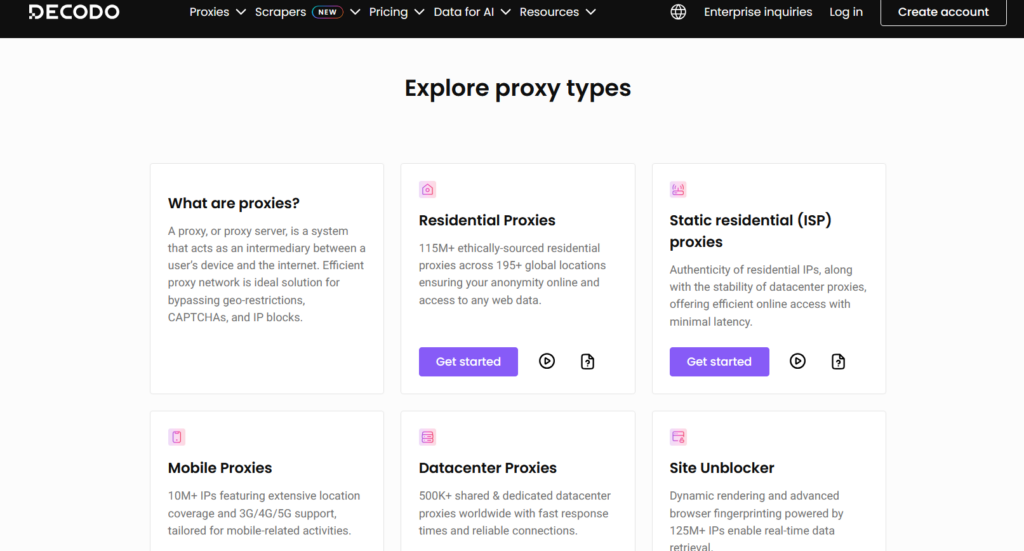Open the Static residential (ISP) proxies documentation icon
This screenshot has height=551, width=1024.
tap(839, 361)
